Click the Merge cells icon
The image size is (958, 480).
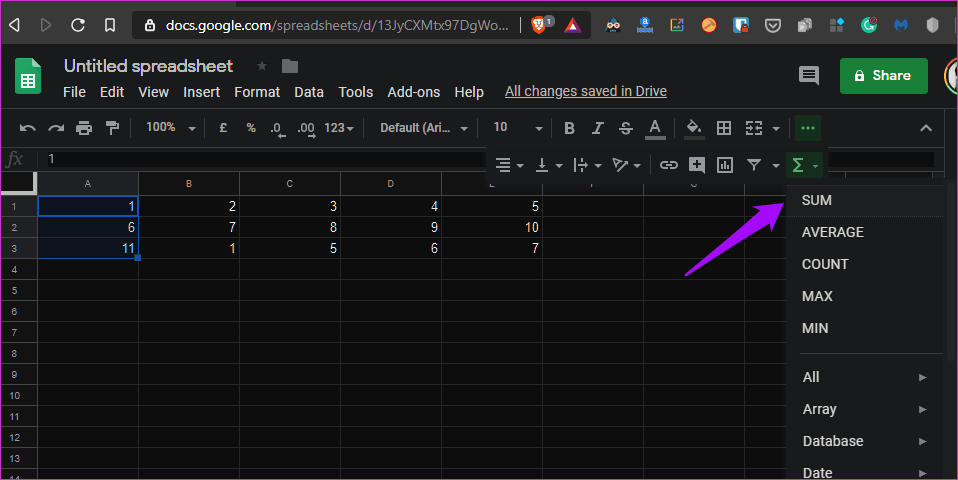point(754,128)
